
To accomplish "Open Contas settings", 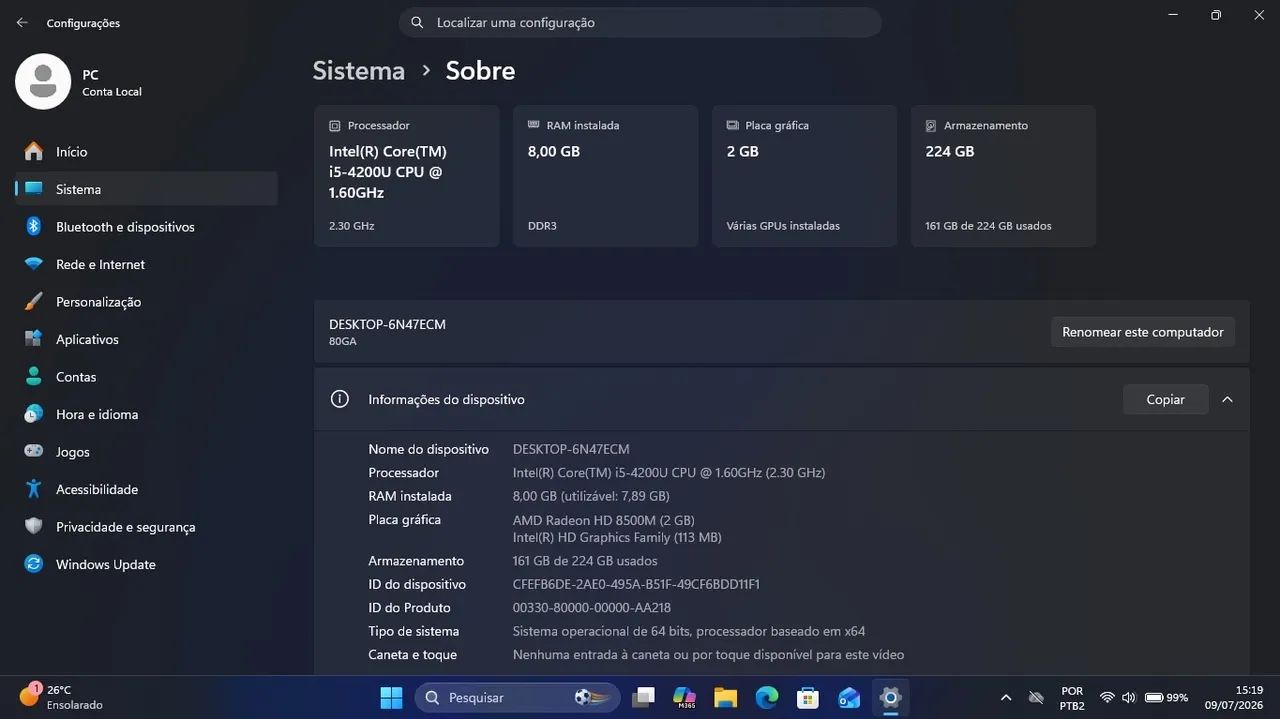I will 146,376.
